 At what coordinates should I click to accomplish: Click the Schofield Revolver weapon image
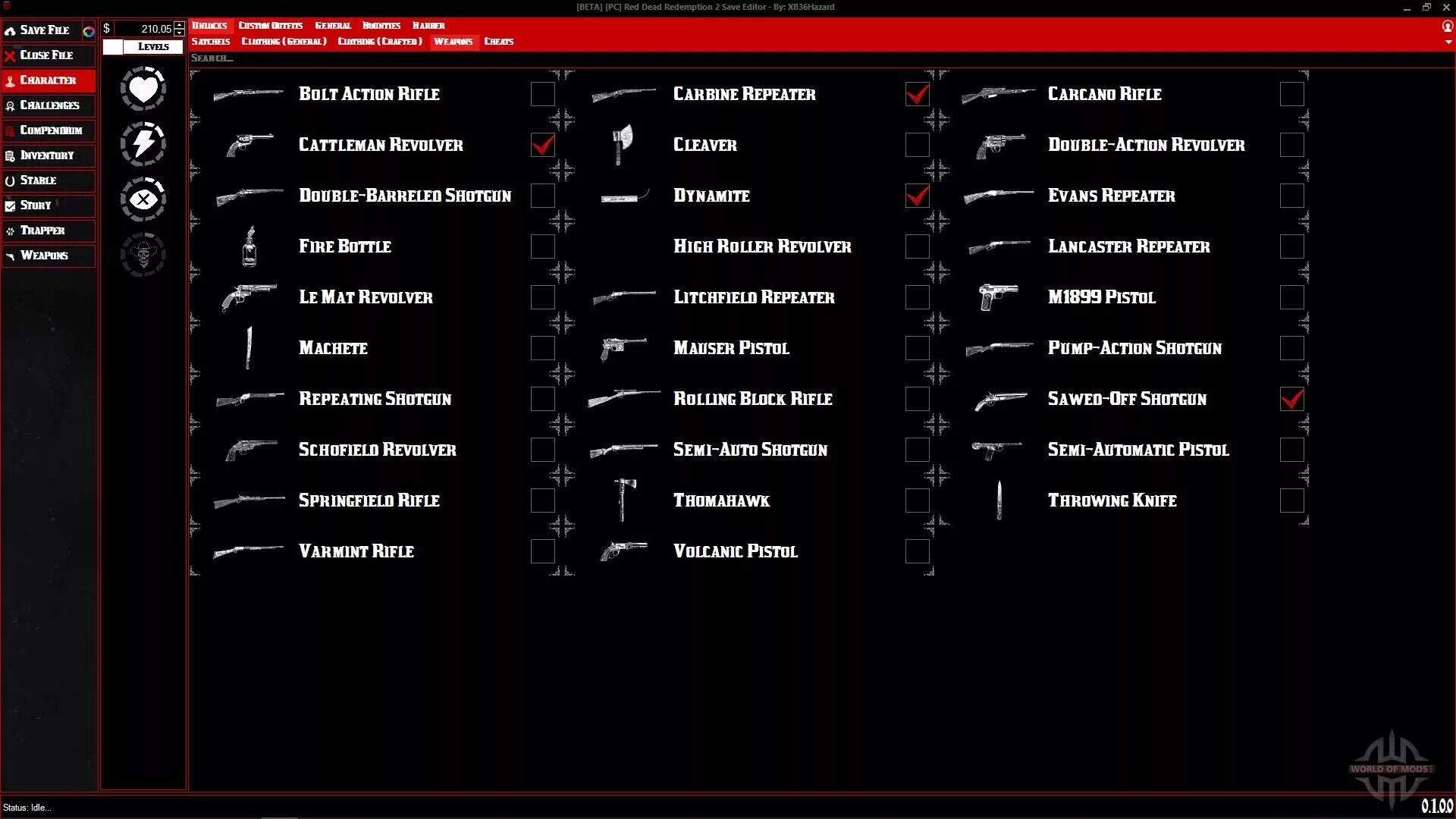(x=251, y=450)
